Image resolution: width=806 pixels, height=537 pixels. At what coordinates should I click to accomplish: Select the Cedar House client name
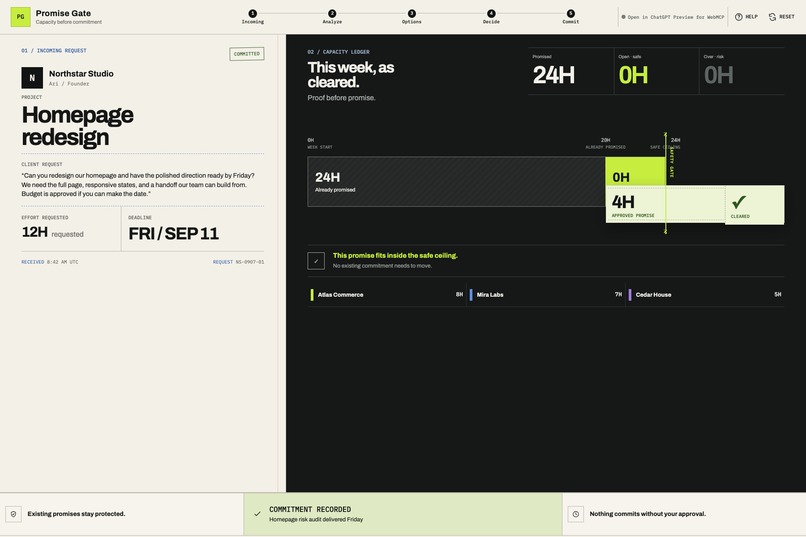click(653, 295)
